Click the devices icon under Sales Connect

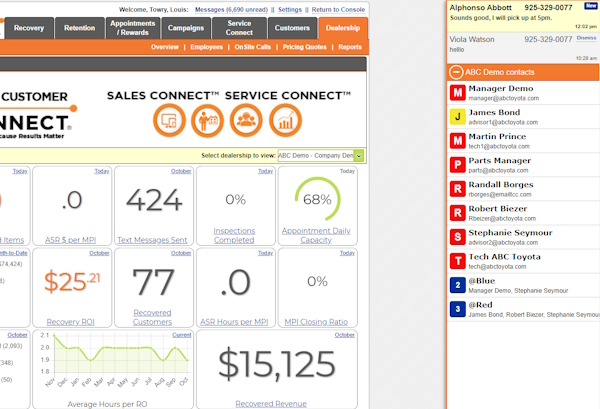point(168,121)
